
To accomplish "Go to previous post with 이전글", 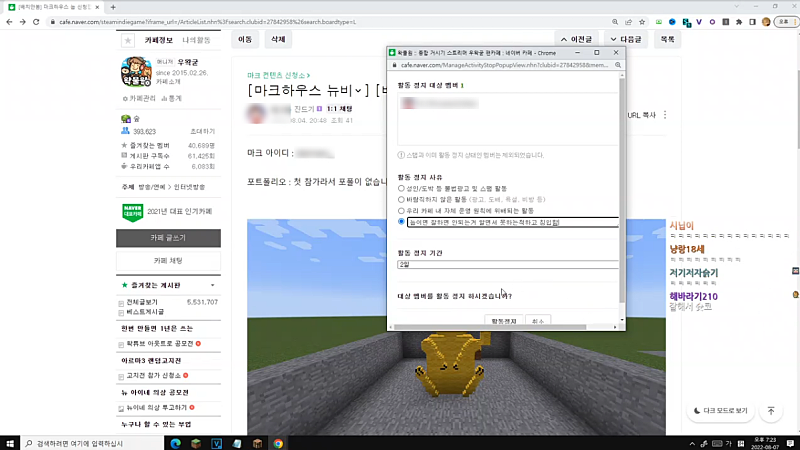I will 576,39.
